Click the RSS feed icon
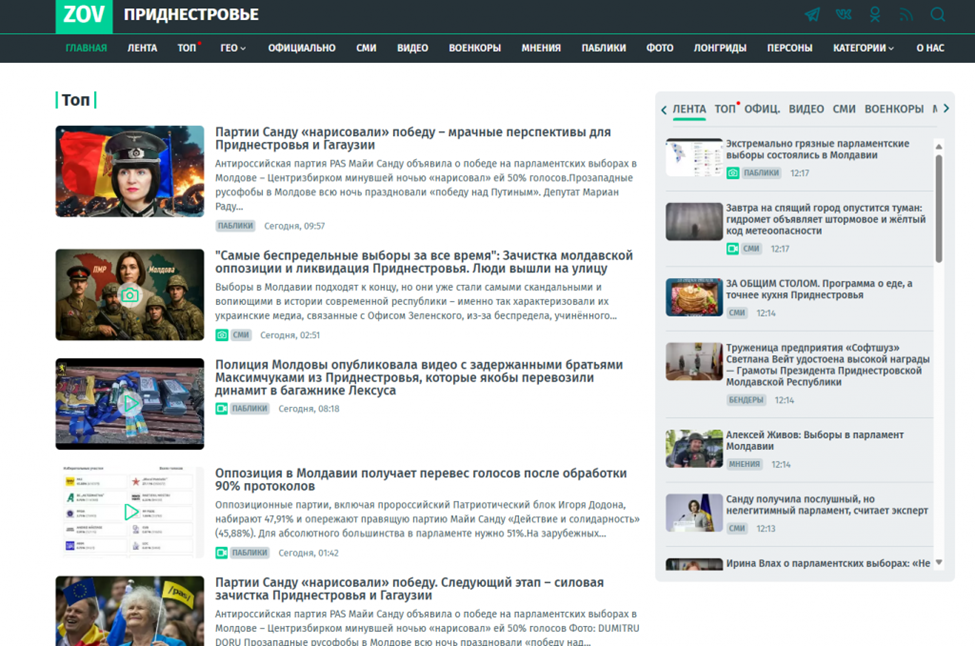The height and width of the screenshot is (646, 975). point(906,15)
